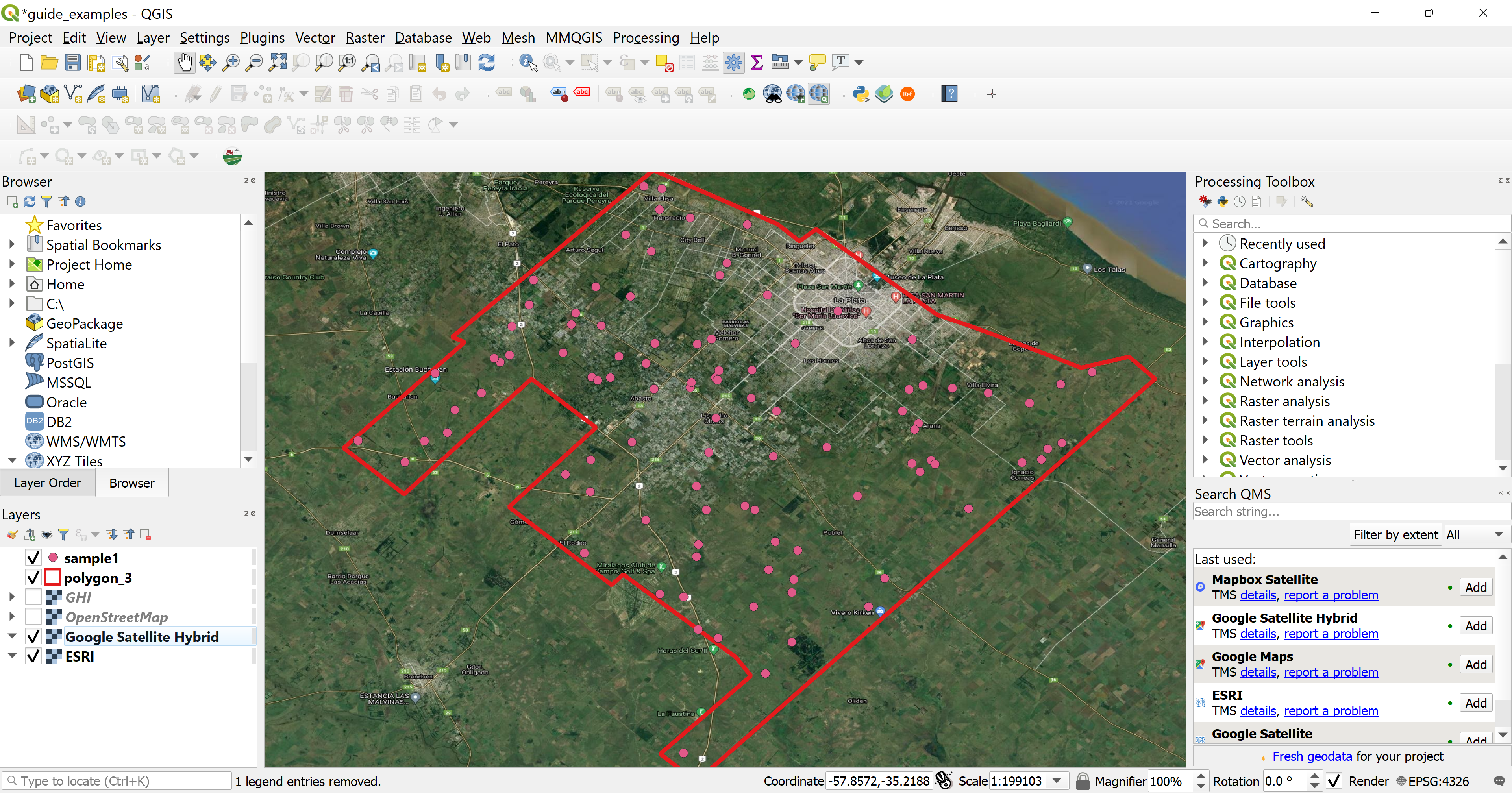The height and width of the screenshot is (793, 1512).
Task: Click the Zoom Full extent icon
Action: pos(277,62)
